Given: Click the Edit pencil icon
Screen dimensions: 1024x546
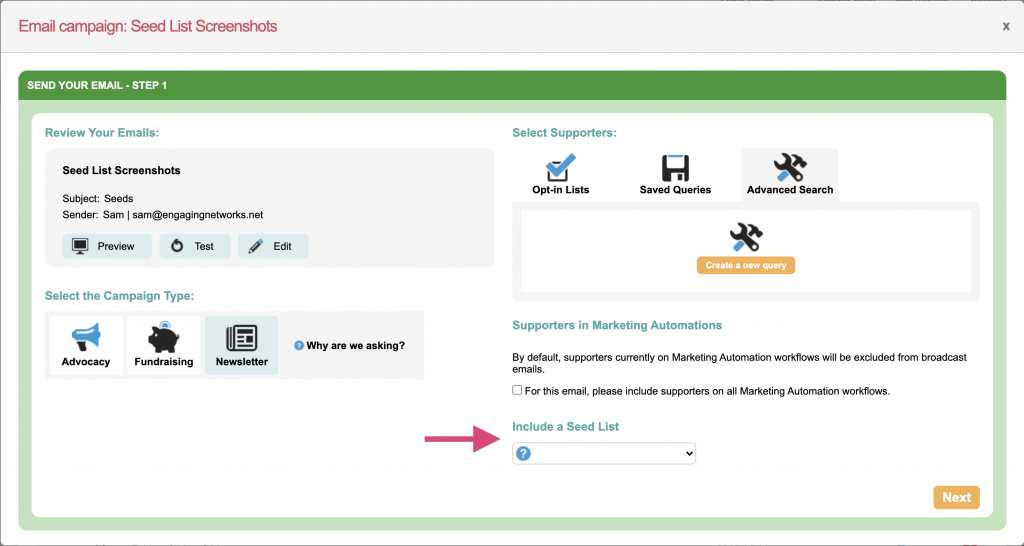Looking at the screenshot, I should (257, 246).
